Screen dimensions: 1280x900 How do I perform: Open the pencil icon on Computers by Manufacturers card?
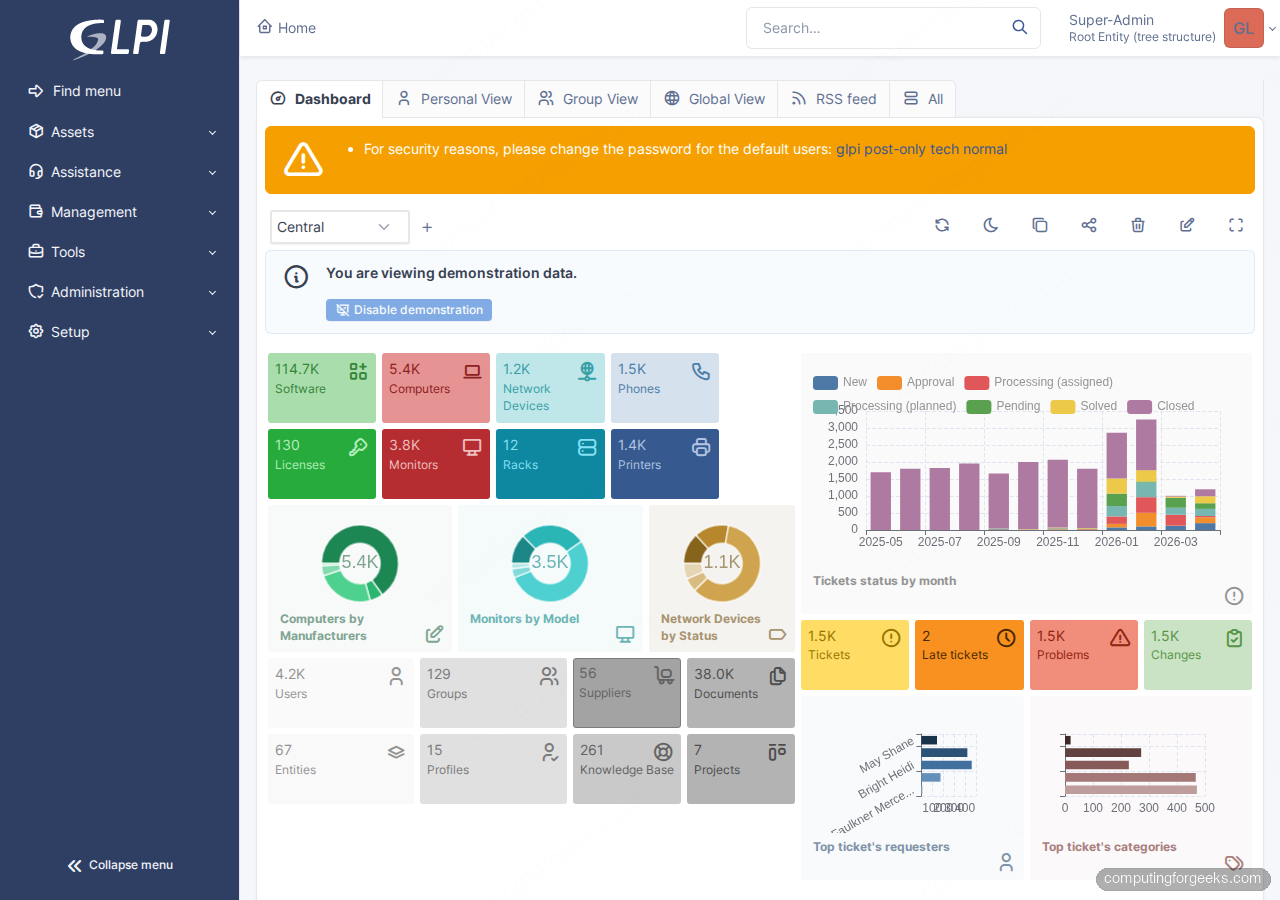pyautogui.click(x=434, y=634)
